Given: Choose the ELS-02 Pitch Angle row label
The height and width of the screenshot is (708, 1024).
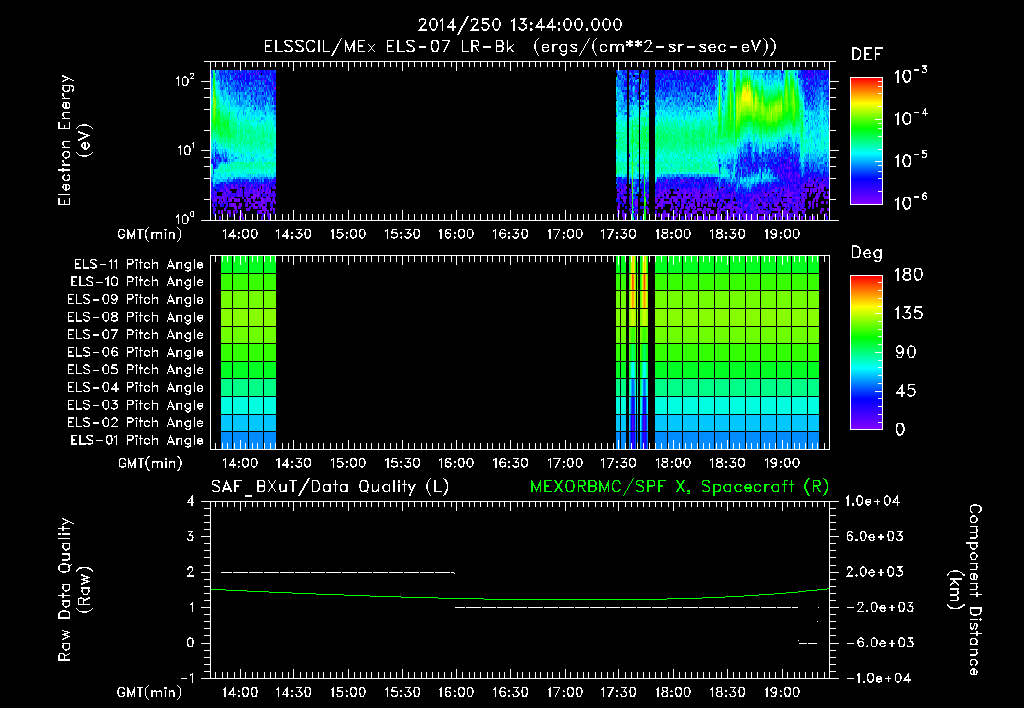Looking at the screenshot, I should (136, 423).
